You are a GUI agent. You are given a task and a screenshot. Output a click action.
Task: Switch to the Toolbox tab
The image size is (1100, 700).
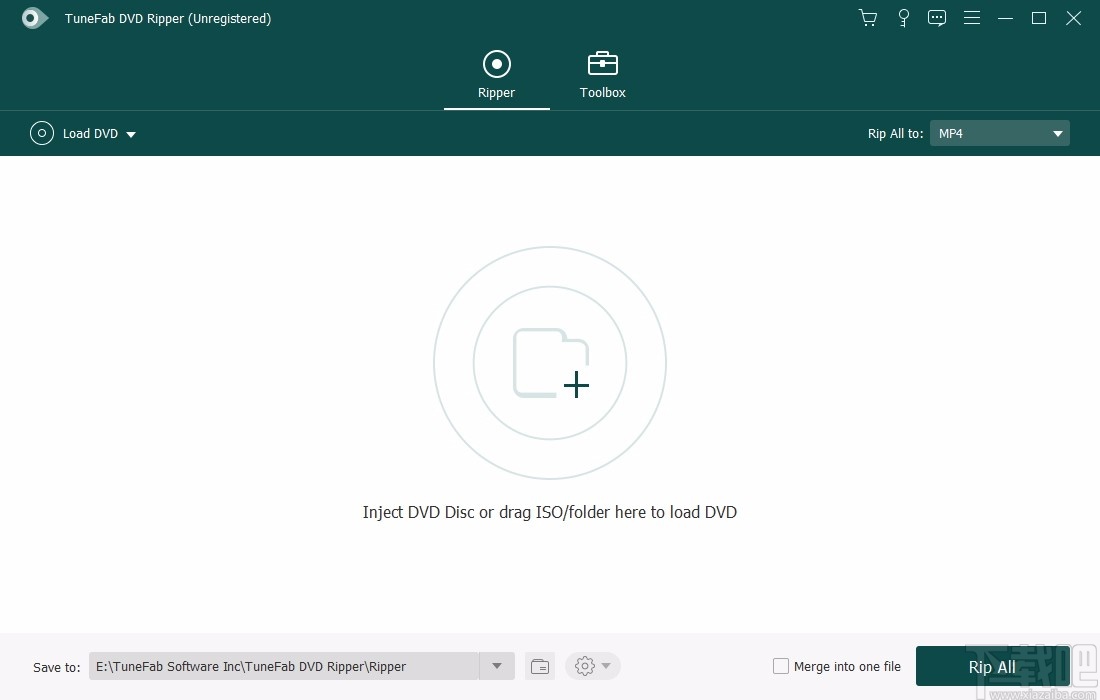(x=602, y=73)
